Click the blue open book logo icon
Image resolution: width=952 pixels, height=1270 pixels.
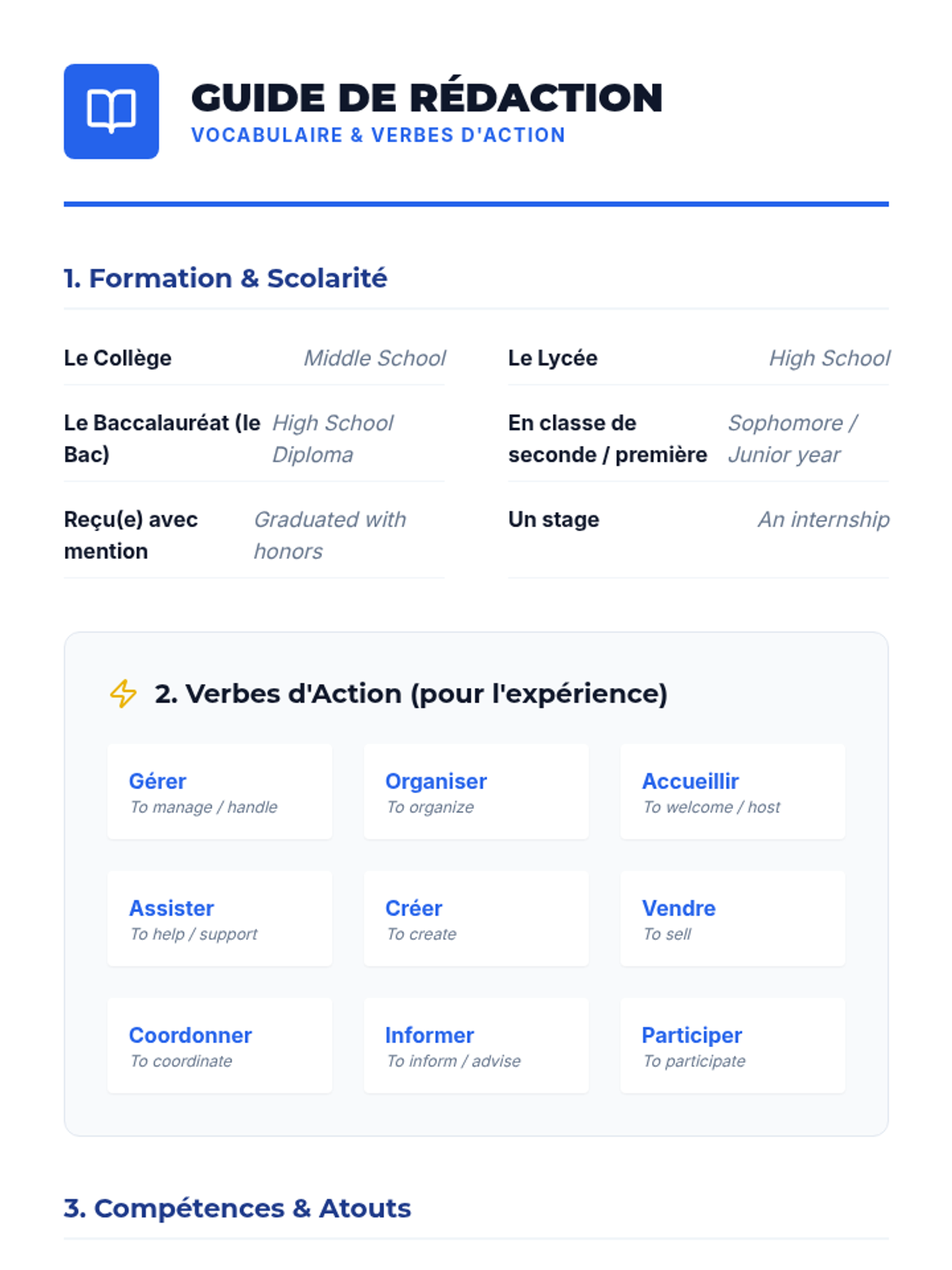[x=111, y=111]
